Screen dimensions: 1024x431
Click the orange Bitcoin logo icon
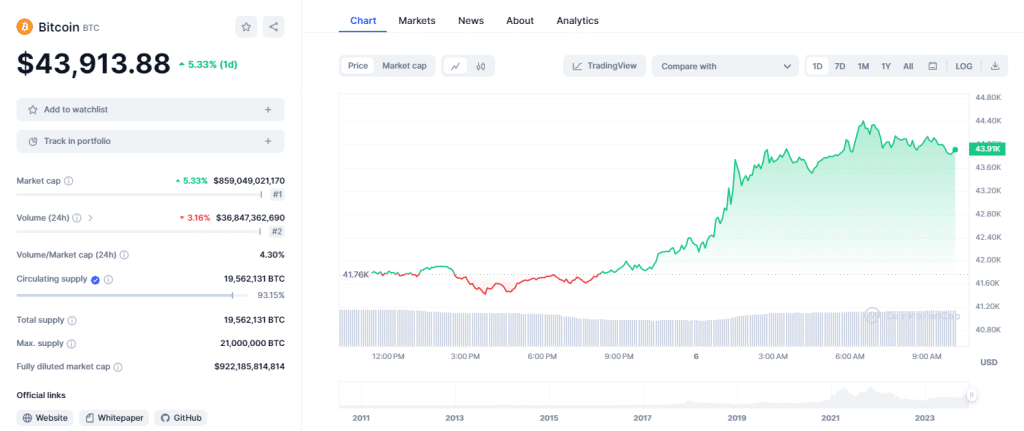coord(25,27)
